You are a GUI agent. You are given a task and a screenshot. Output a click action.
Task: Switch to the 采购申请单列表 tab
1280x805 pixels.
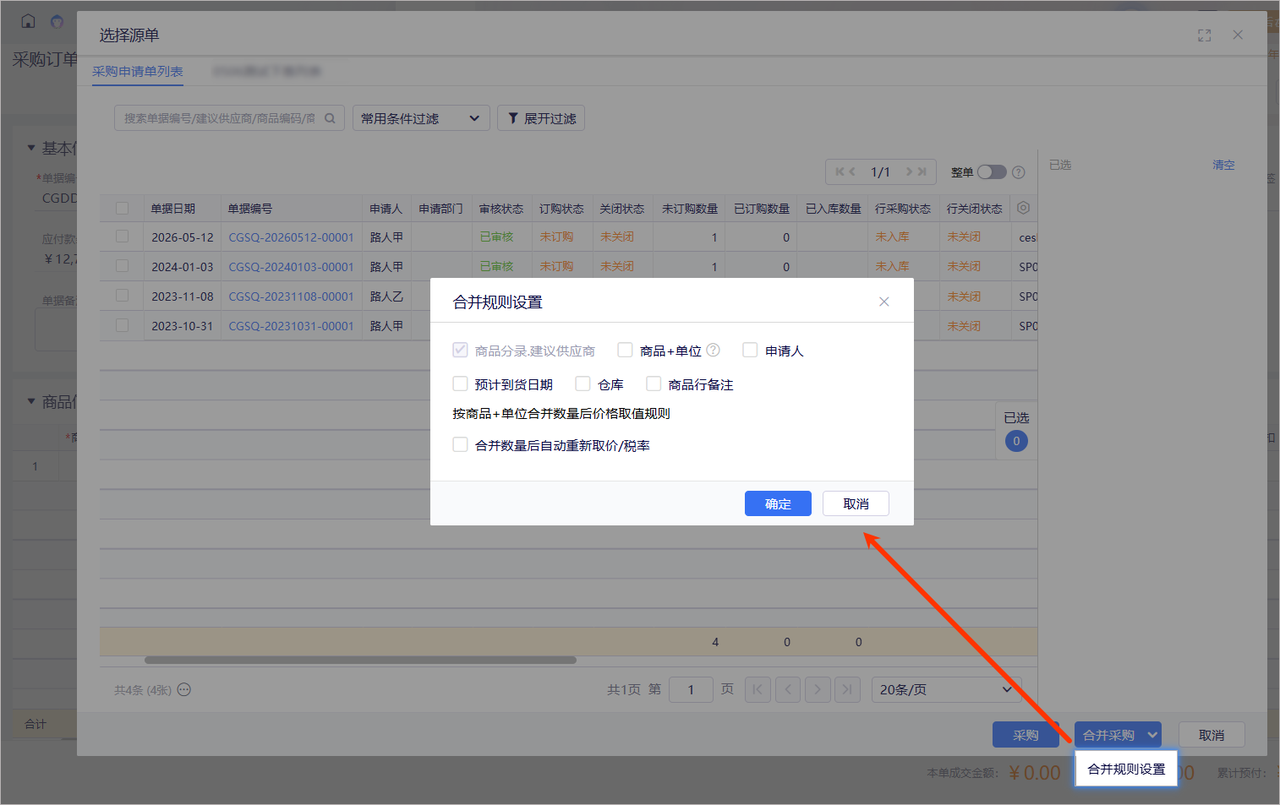137,71
